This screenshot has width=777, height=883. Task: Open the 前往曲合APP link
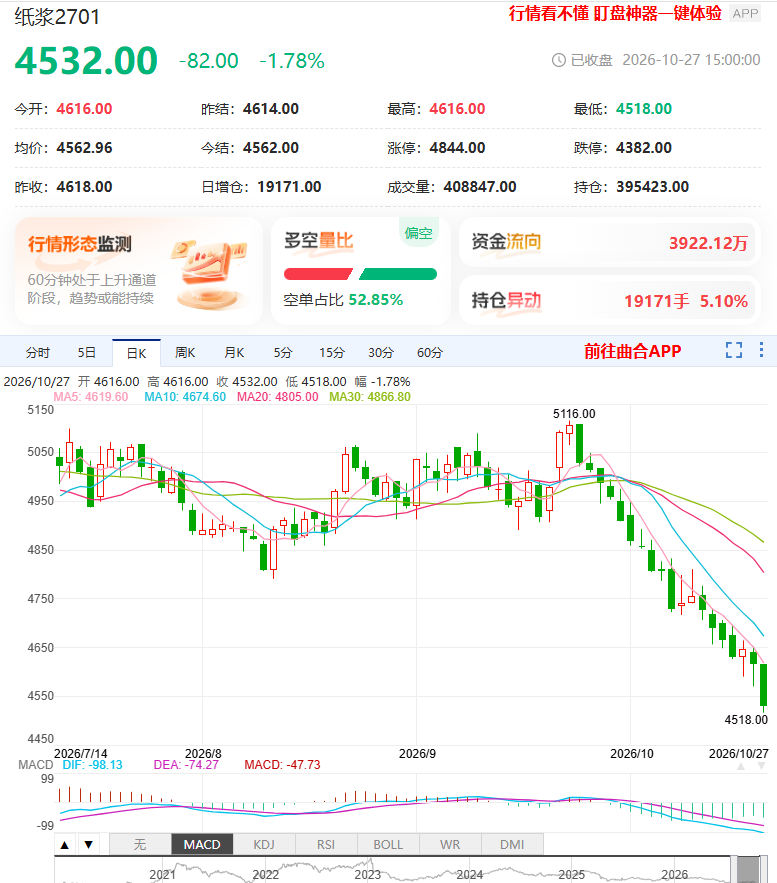632,351
